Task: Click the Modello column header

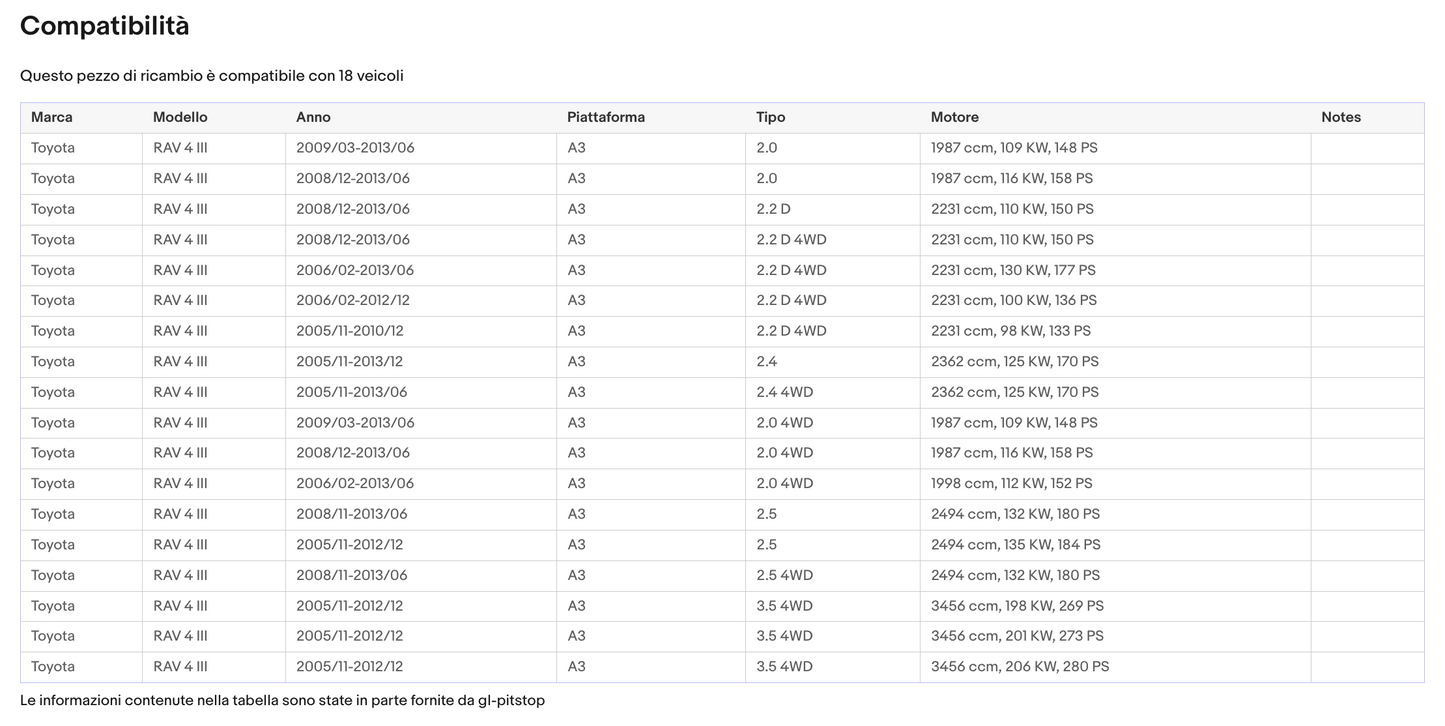Action: [x=180, y=117]
